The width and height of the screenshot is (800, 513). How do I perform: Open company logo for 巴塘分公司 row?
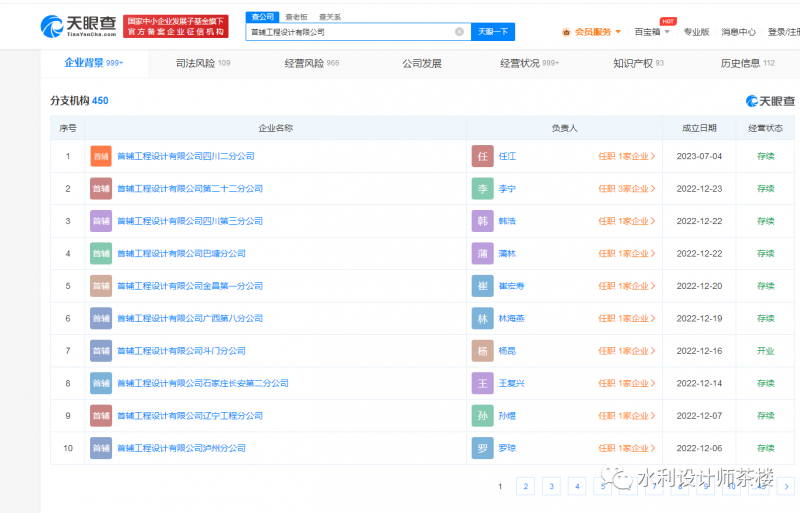(x=101, y=254)
